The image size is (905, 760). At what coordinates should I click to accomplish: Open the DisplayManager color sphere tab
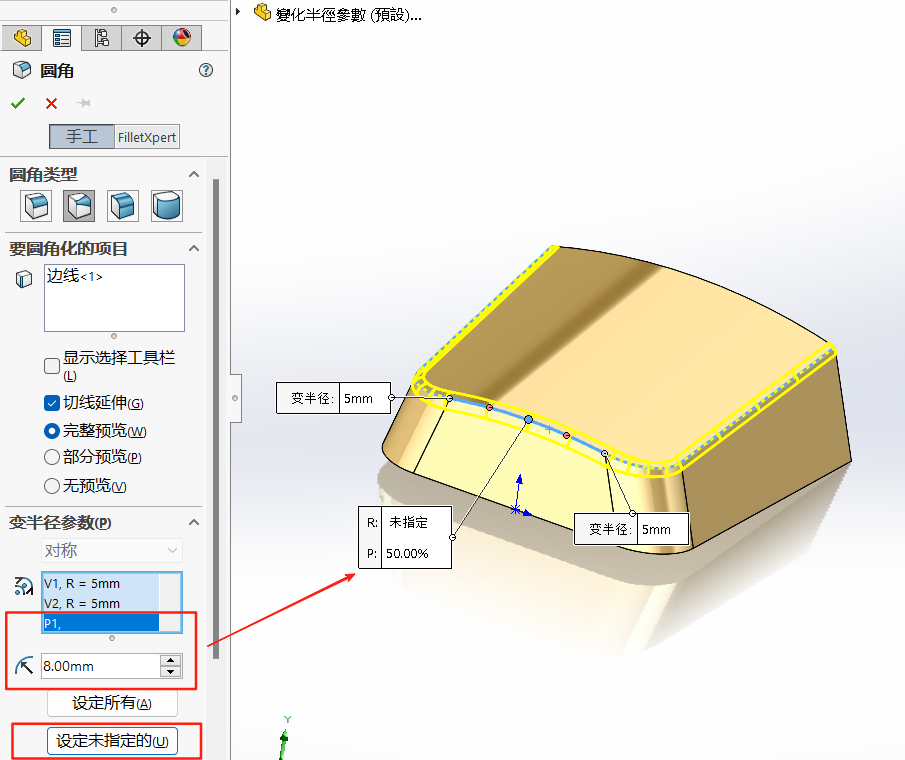182,38
